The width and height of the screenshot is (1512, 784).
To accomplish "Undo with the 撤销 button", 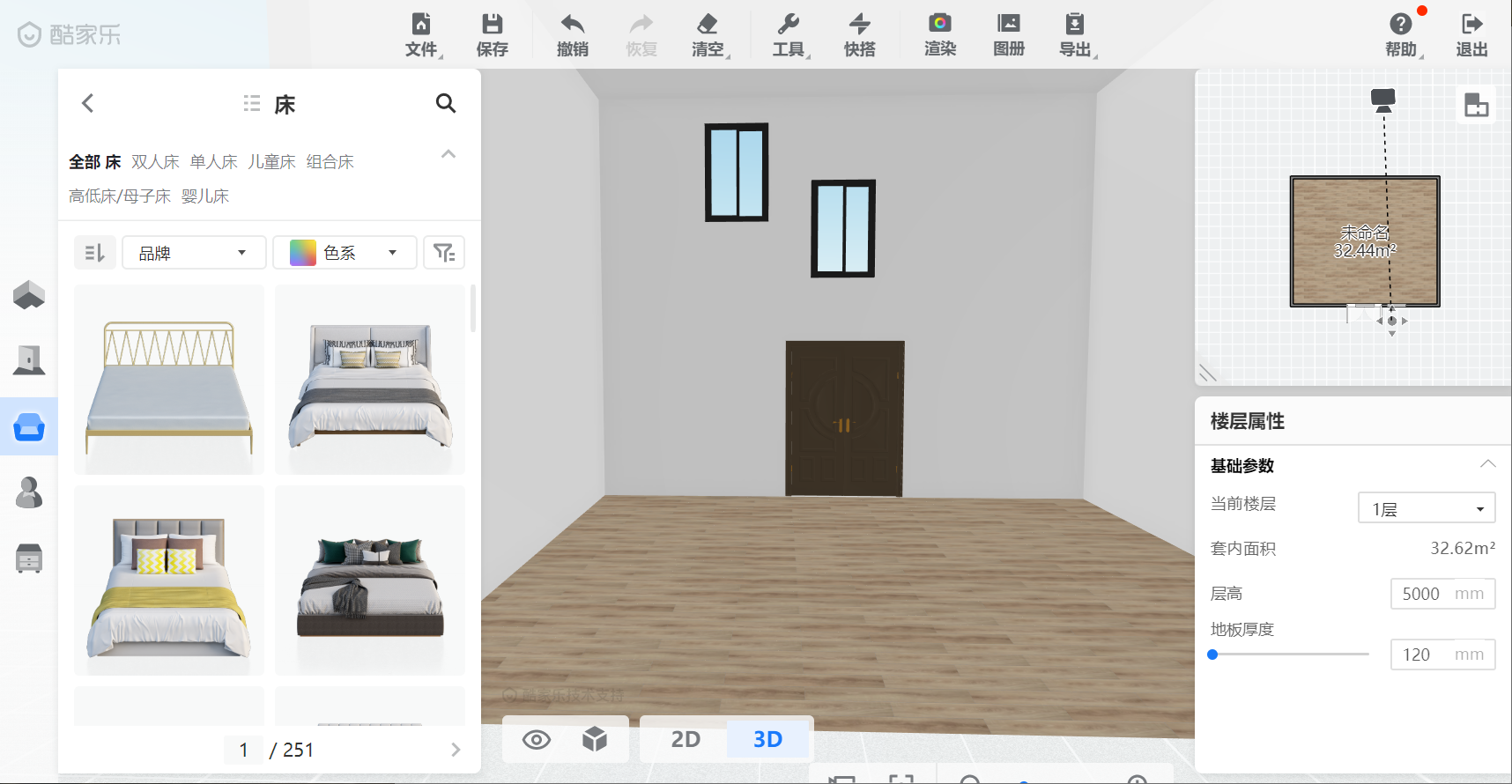I will (573, 35).
